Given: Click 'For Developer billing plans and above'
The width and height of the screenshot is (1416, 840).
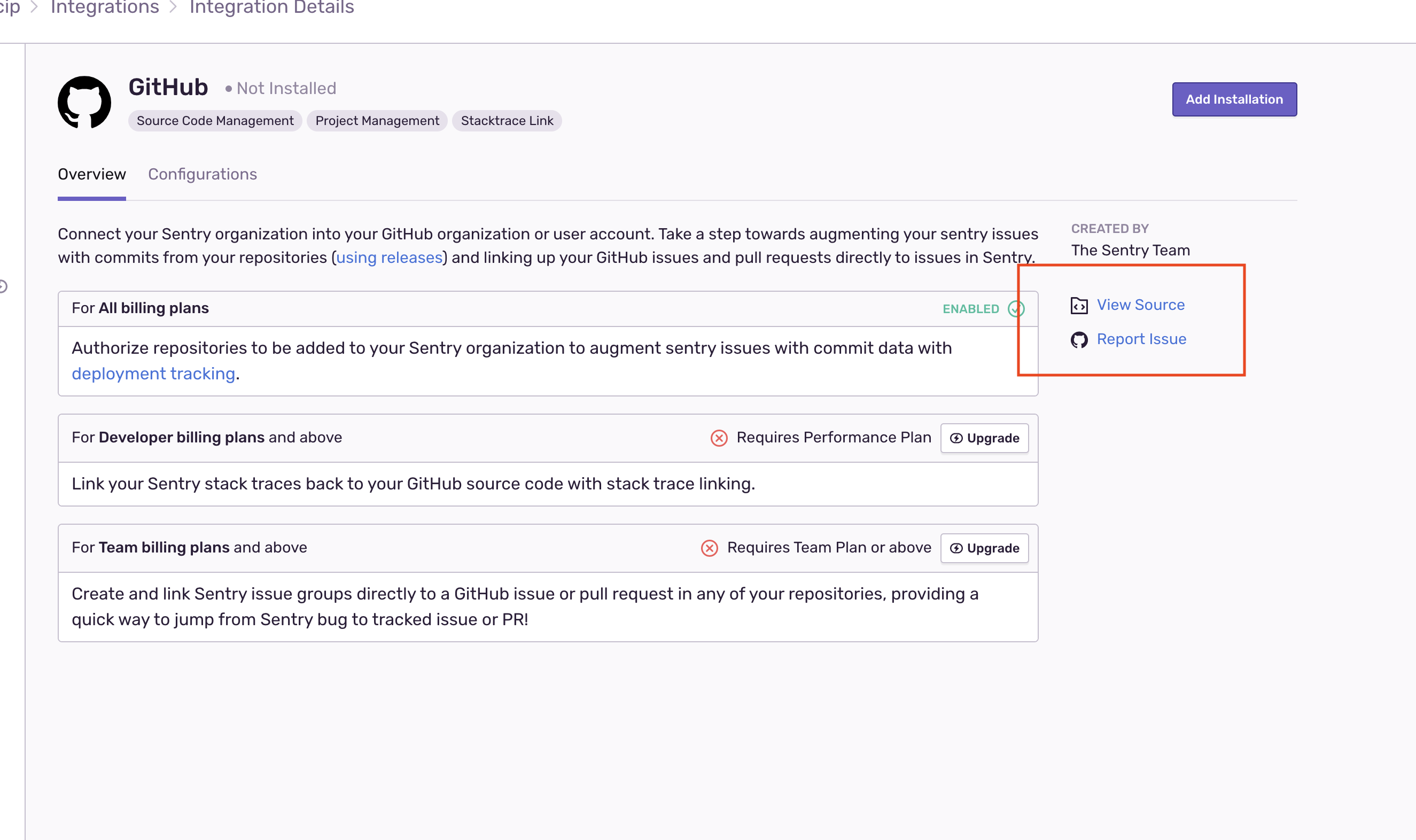Looking at the screenshot, I should tap(207, 438).
